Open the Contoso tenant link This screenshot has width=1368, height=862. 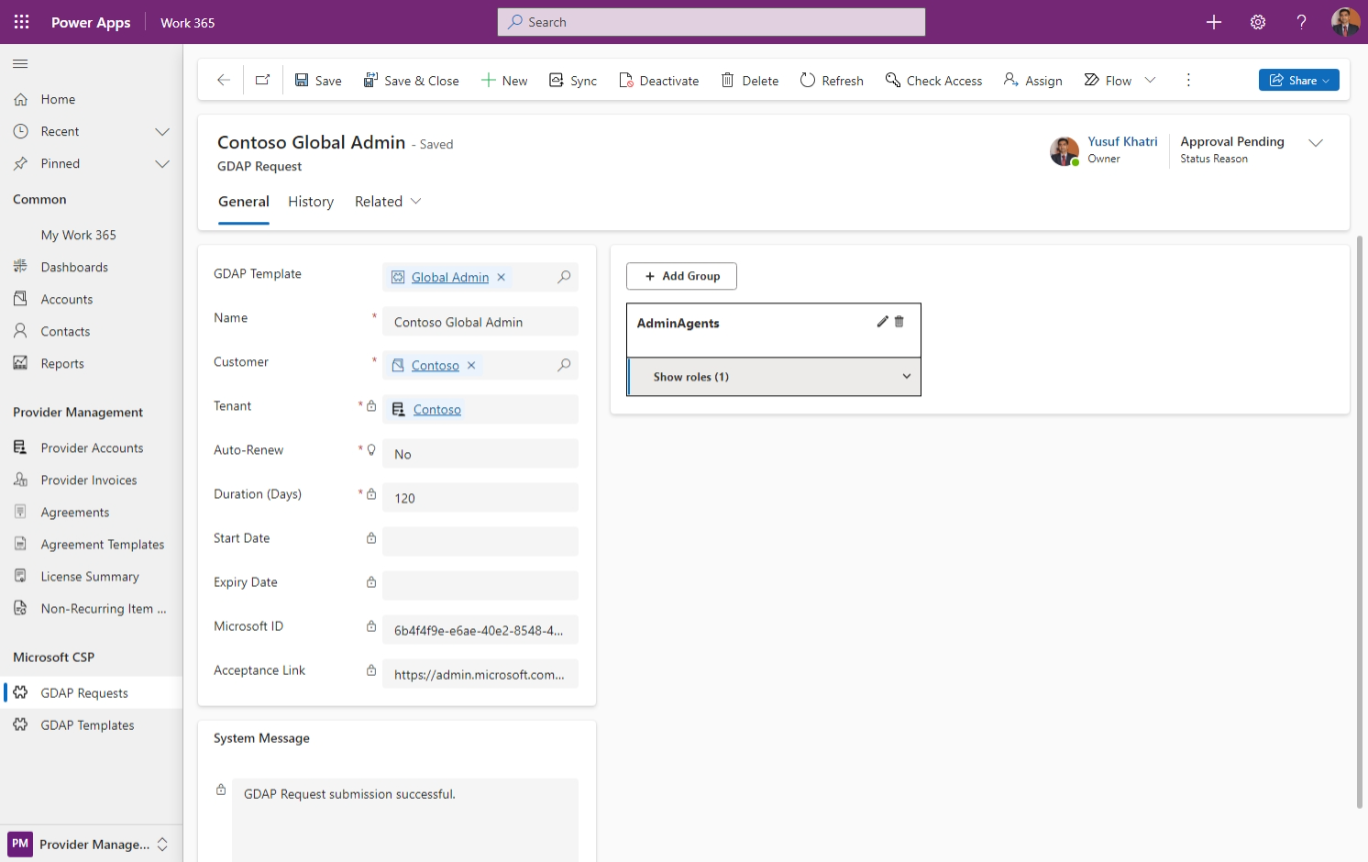[x=437, y=409]
